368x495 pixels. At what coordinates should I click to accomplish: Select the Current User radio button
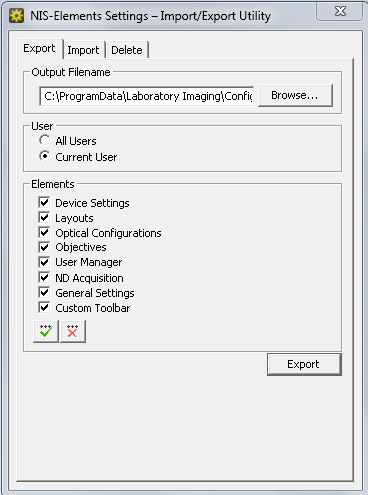[44, 156]
